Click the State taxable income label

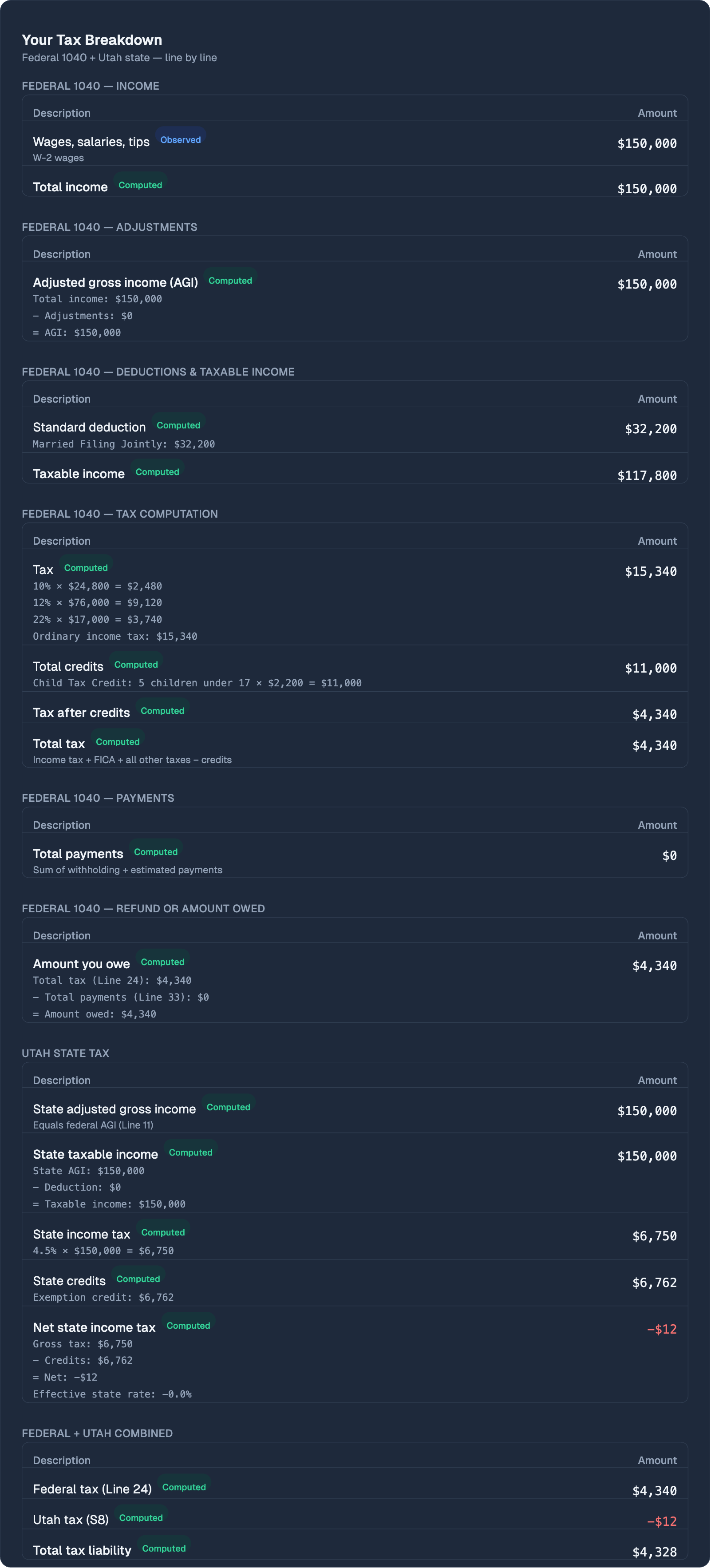(95, 1154)
